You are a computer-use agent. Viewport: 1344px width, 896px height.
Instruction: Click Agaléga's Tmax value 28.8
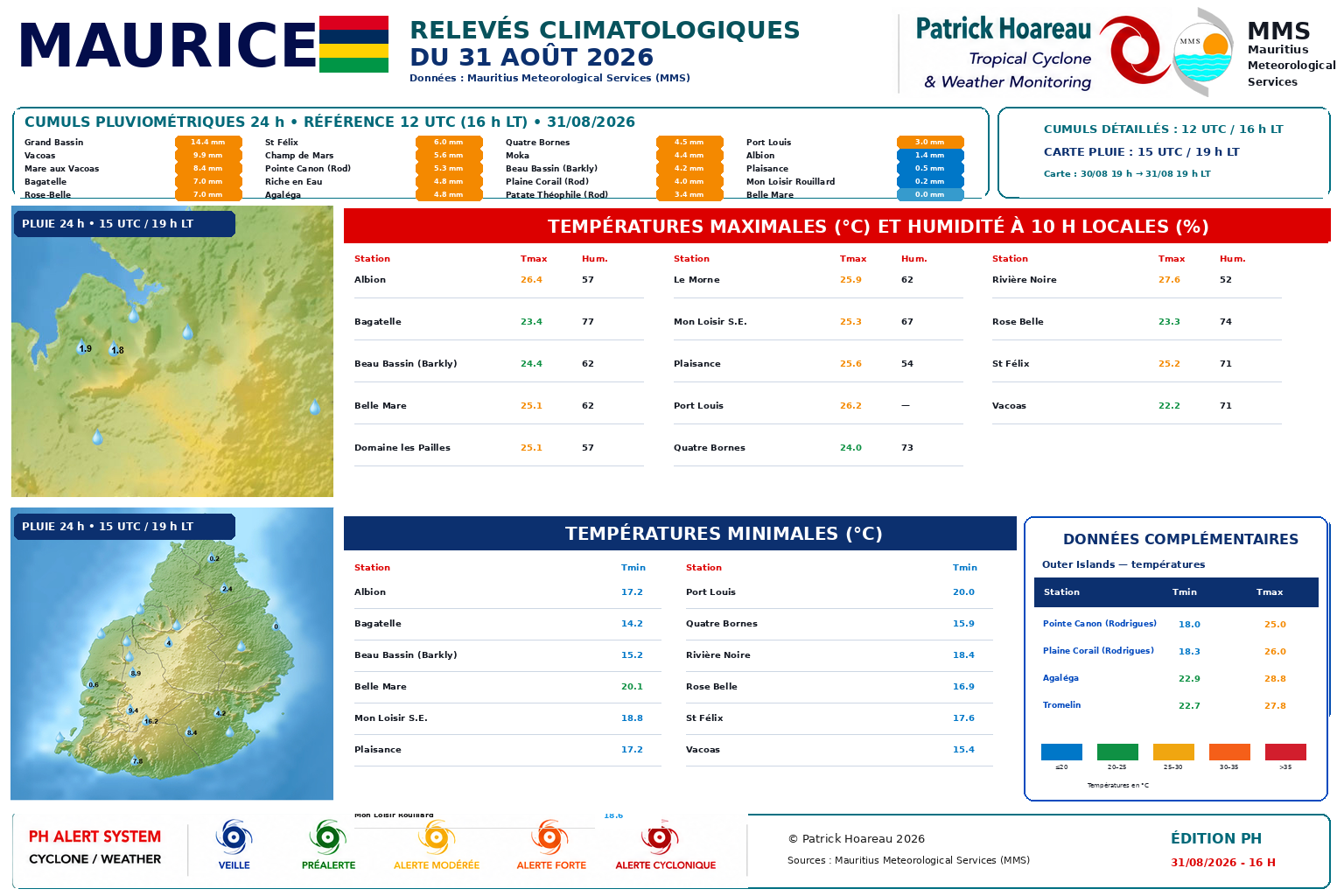point(1275,679)
